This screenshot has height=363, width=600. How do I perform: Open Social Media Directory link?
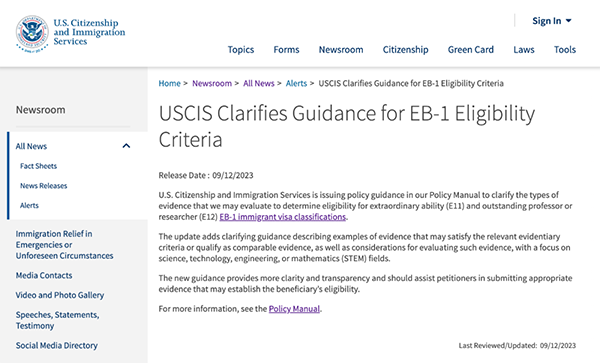pyautogui.click(x=57, y=345)
